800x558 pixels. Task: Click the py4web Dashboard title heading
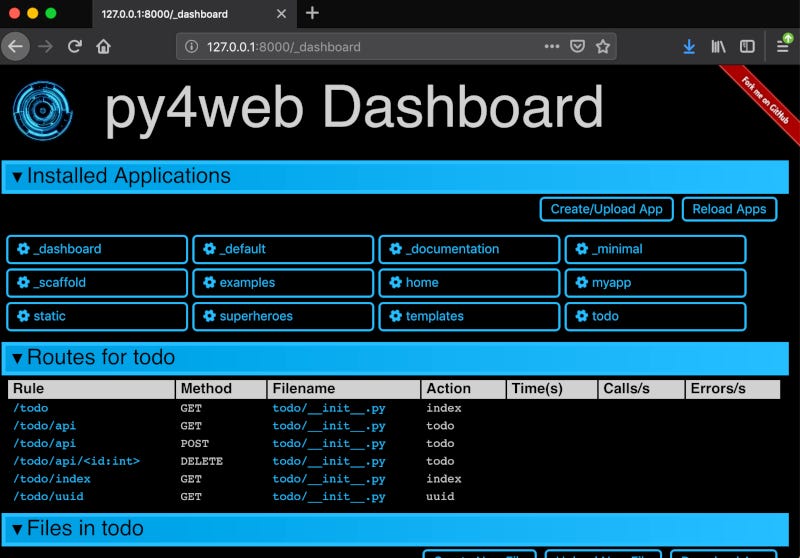click(354, 109)
